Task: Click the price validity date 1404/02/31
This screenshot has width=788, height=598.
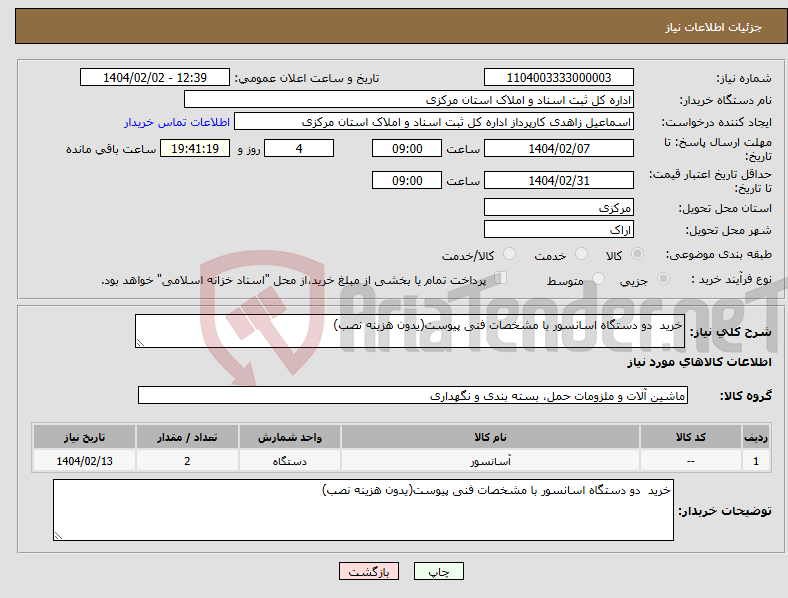Action: (x=558, y=180)
